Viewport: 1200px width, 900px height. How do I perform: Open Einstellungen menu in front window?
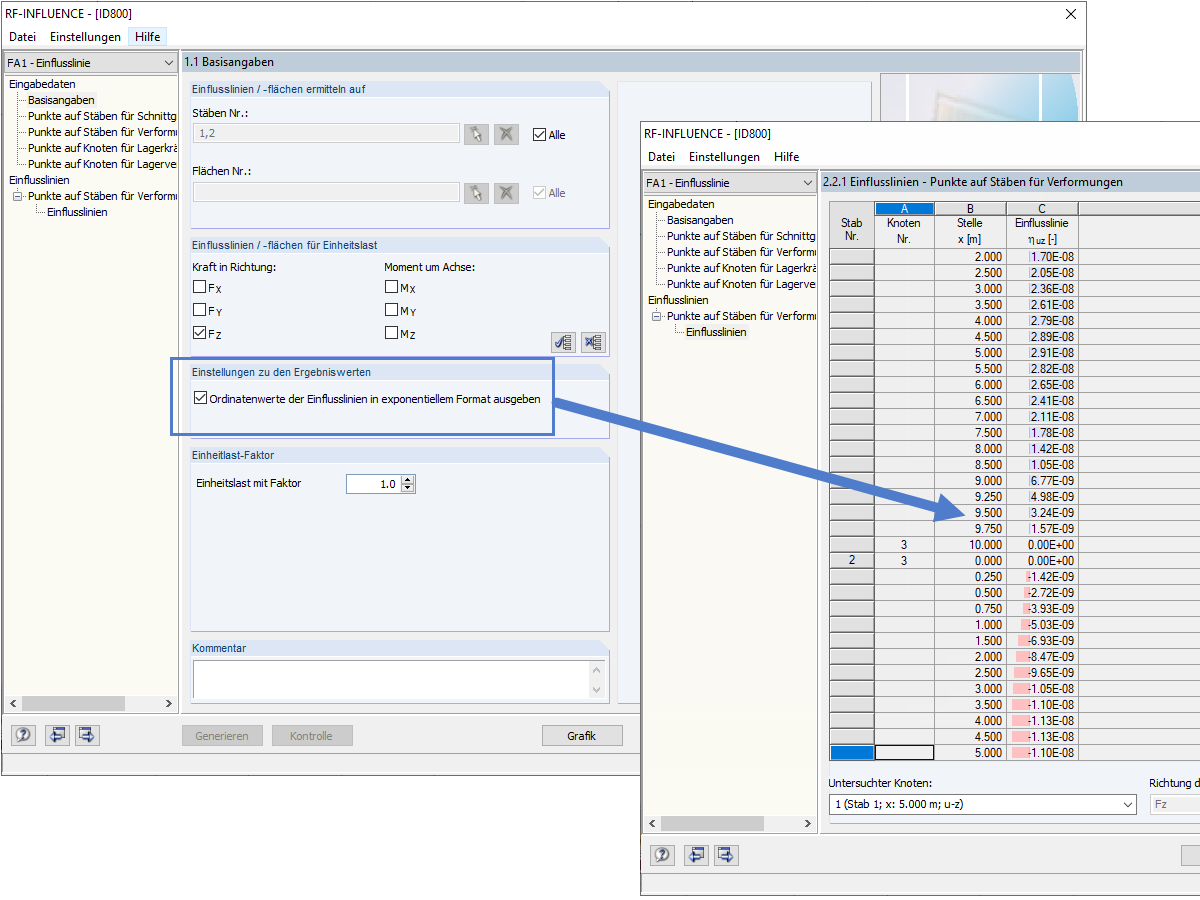724,157
